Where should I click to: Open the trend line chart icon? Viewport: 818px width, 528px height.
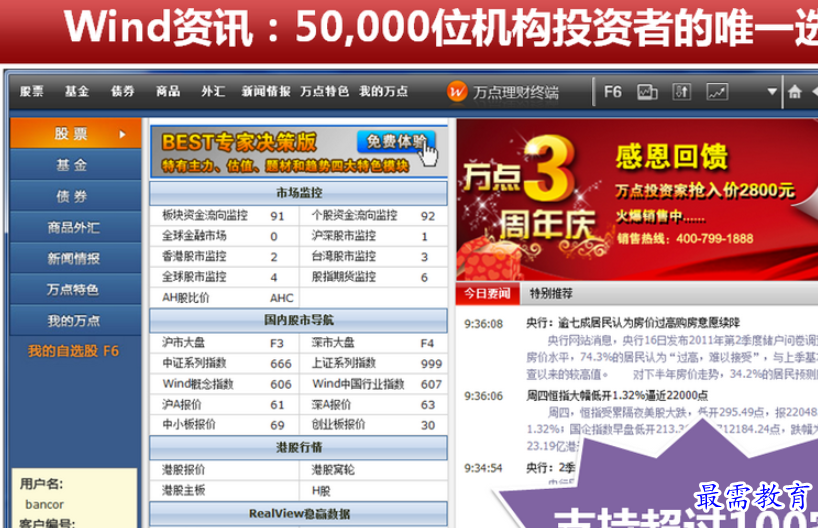[717, 92]
